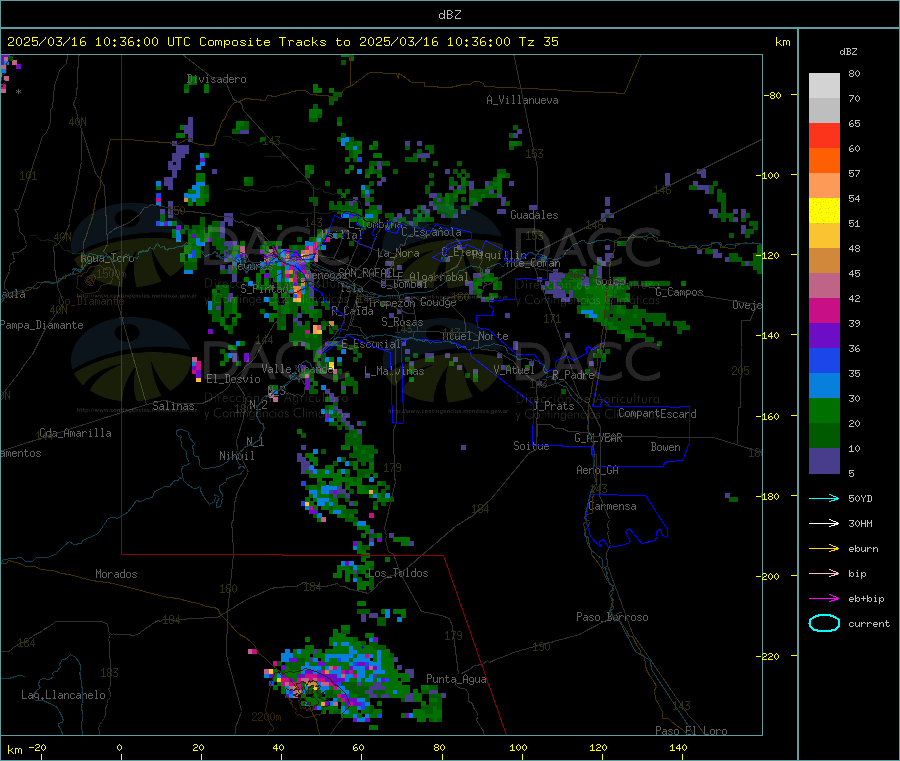Click the -120 km axis label on right

point(769,255)
